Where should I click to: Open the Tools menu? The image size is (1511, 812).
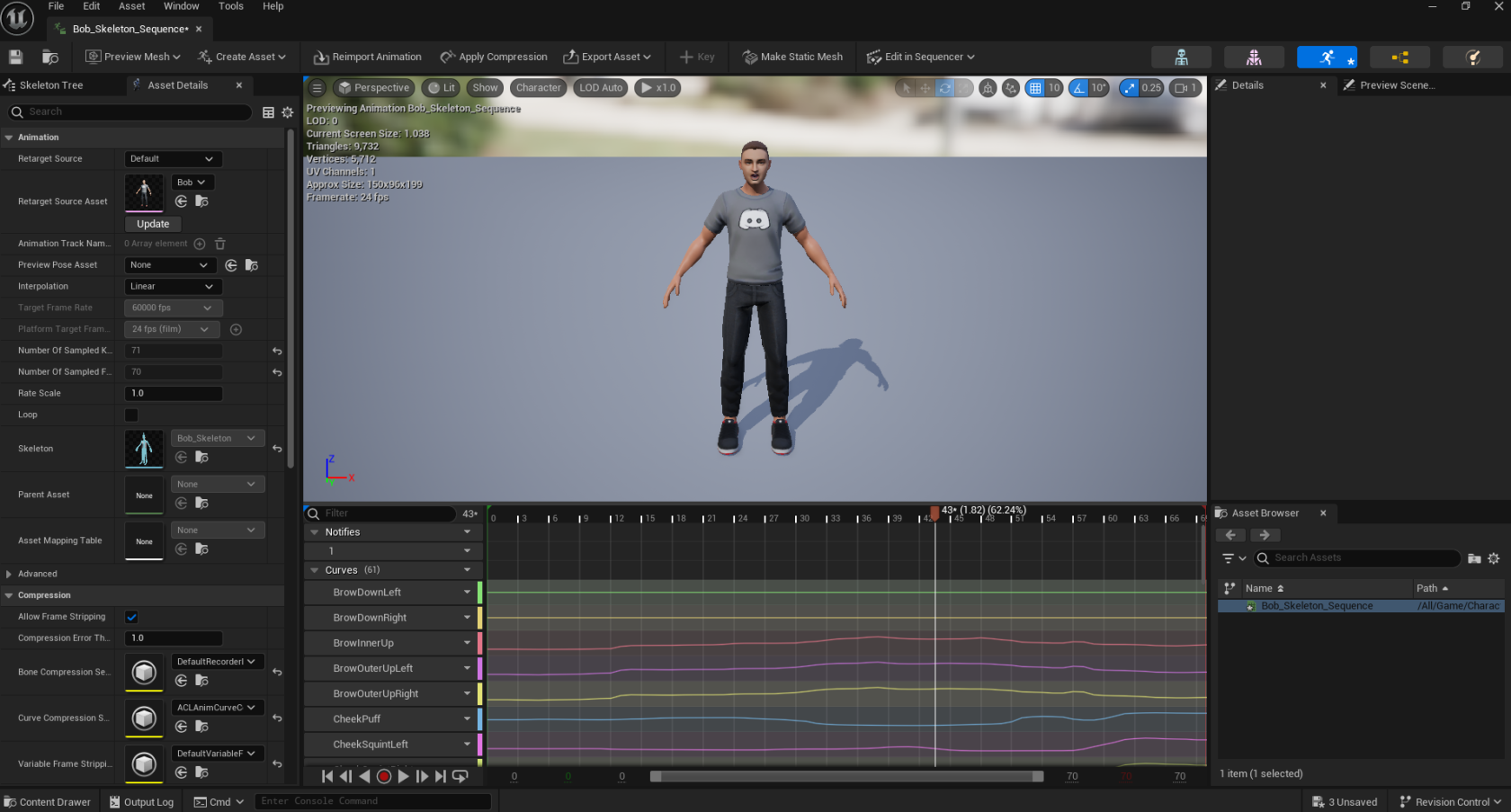230,6
